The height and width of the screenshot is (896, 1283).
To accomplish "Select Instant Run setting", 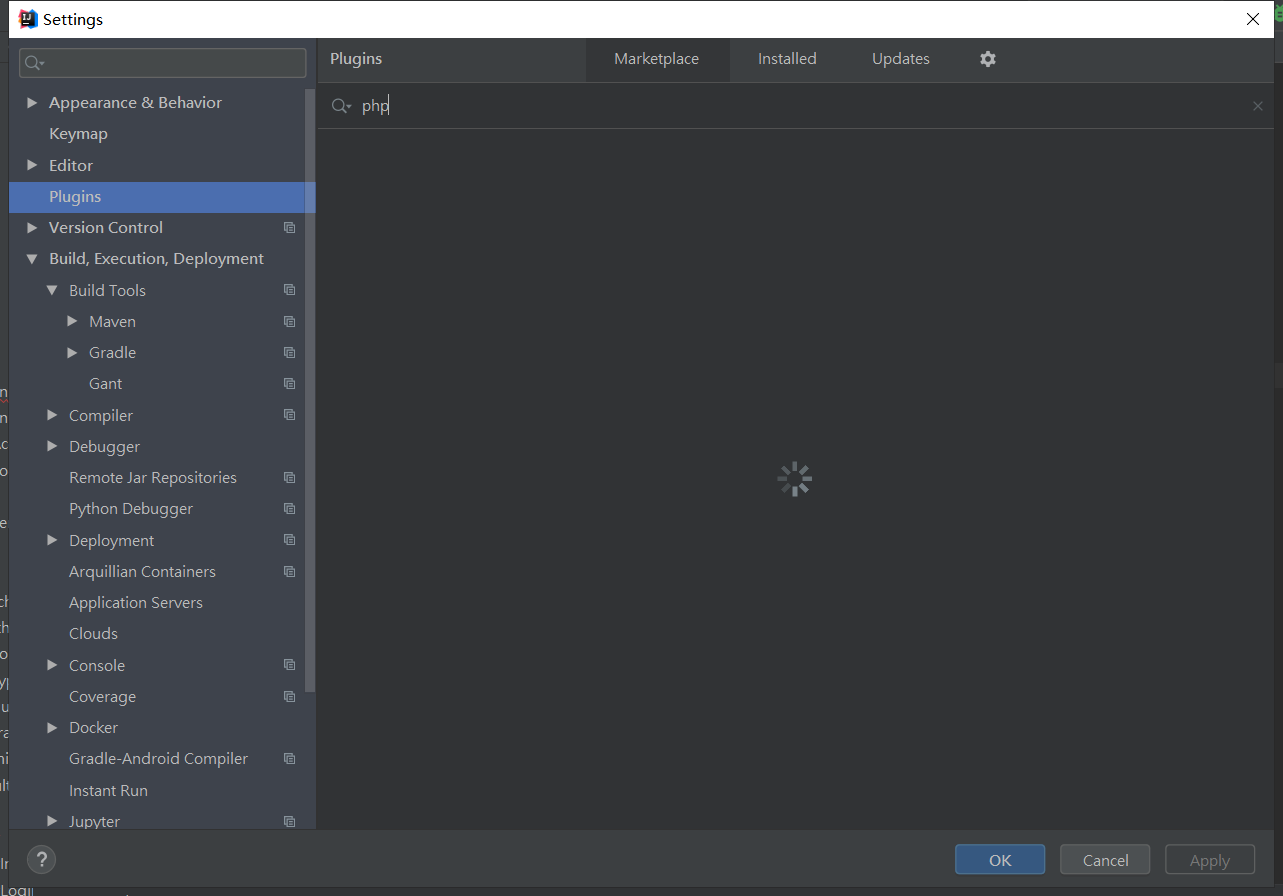I will coord(108,791).
